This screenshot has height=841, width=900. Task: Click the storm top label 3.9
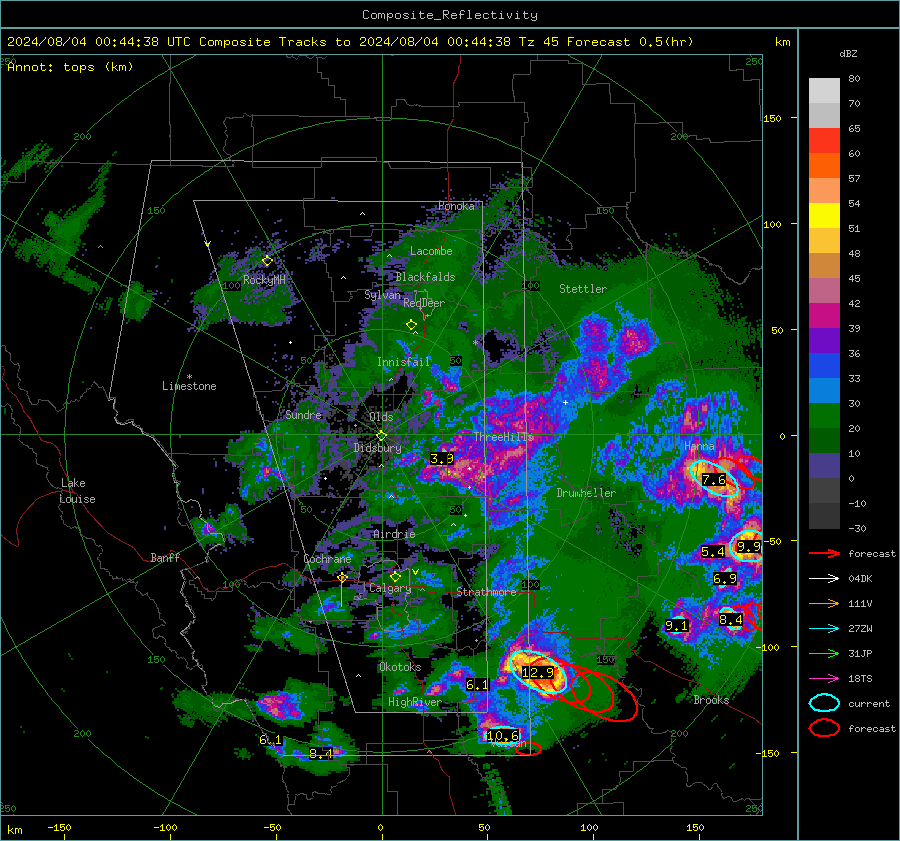(442, 459)
